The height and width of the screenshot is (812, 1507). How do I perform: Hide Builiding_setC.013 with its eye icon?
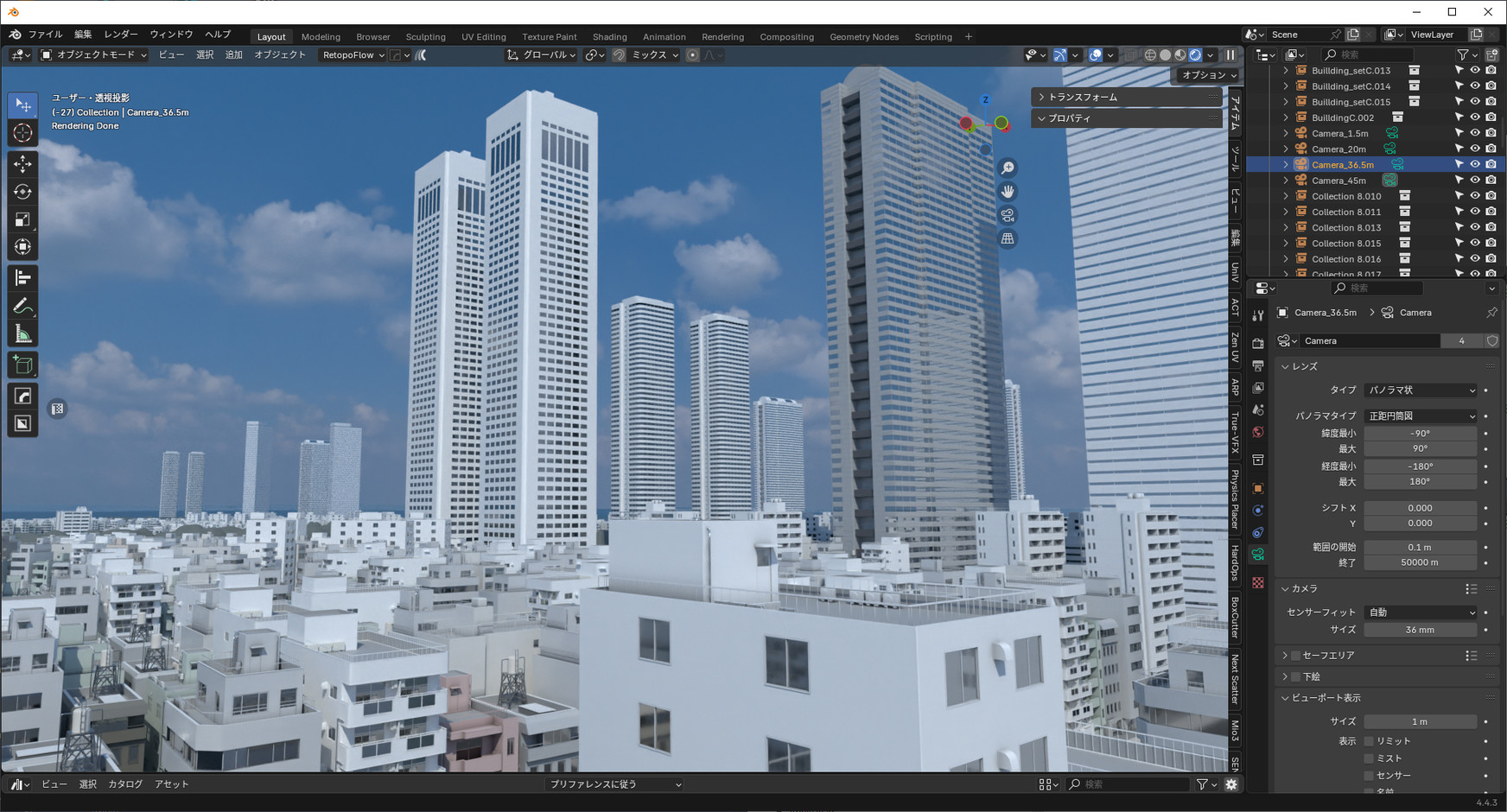click(1475, 70)
